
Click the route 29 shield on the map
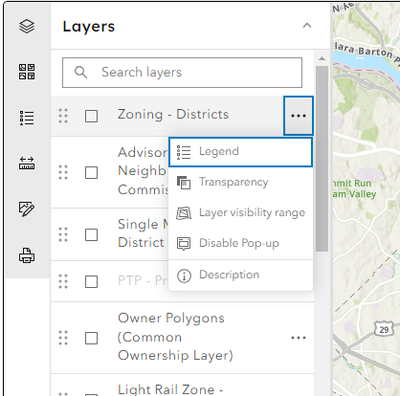(x=384, y=329)
